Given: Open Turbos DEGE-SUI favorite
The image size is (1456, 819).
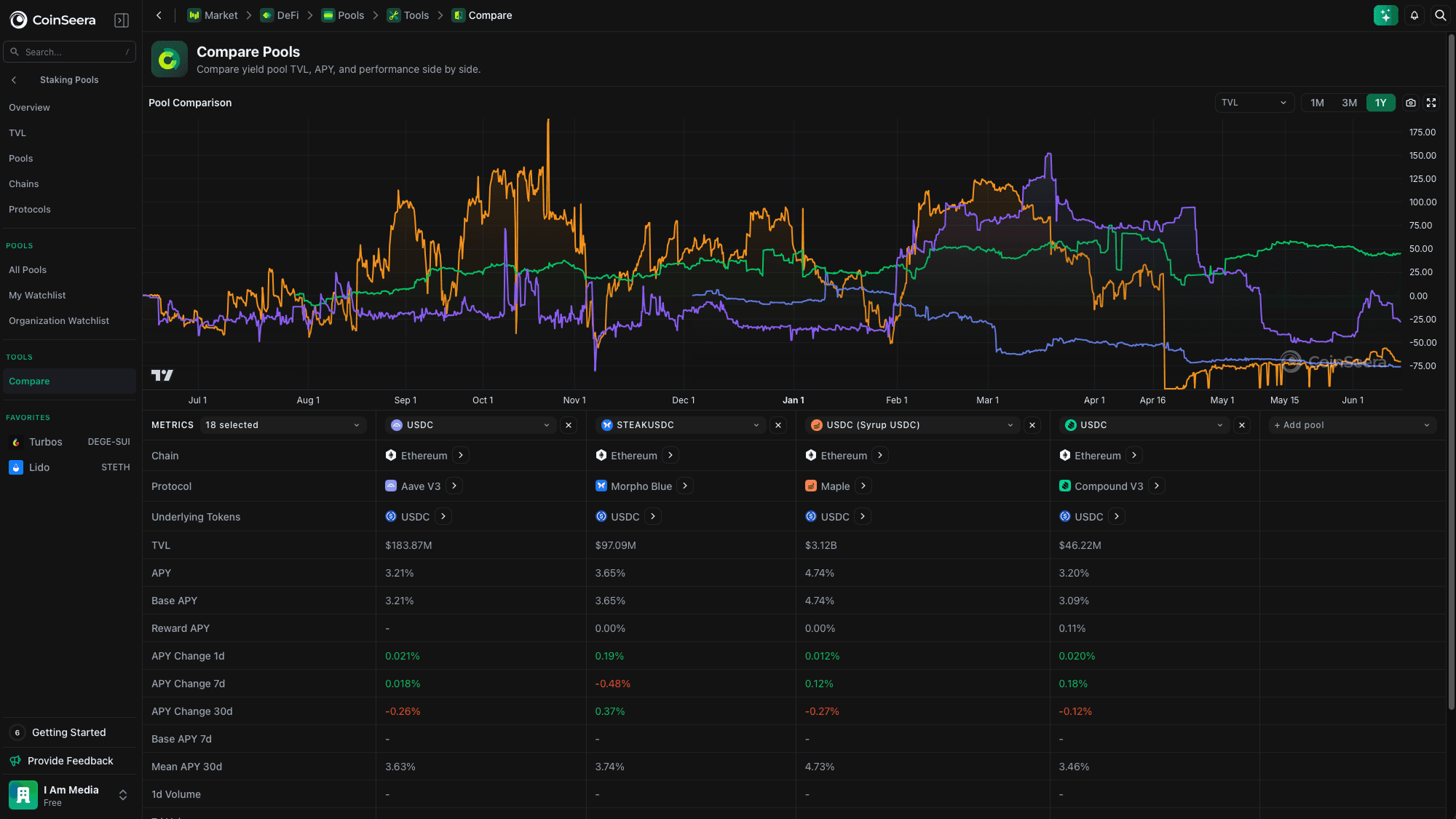Looking at the screenshot, I should [69, 442].
